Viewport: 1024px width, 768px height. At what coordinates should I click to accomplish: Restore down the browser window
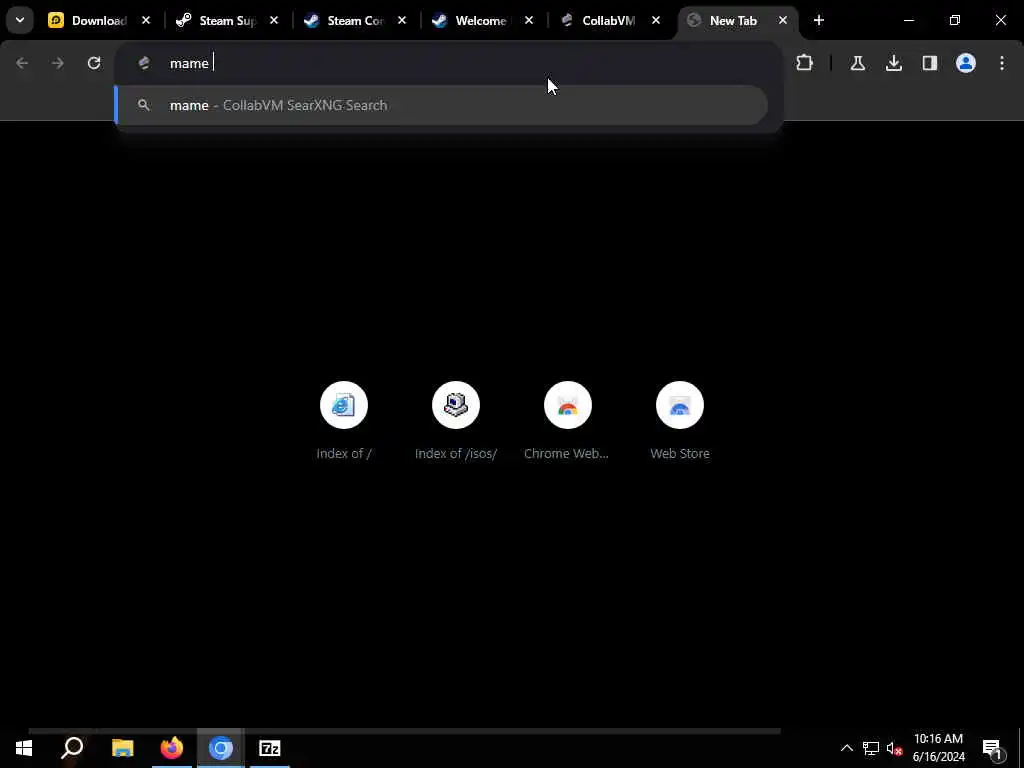(x=955, y=20)
